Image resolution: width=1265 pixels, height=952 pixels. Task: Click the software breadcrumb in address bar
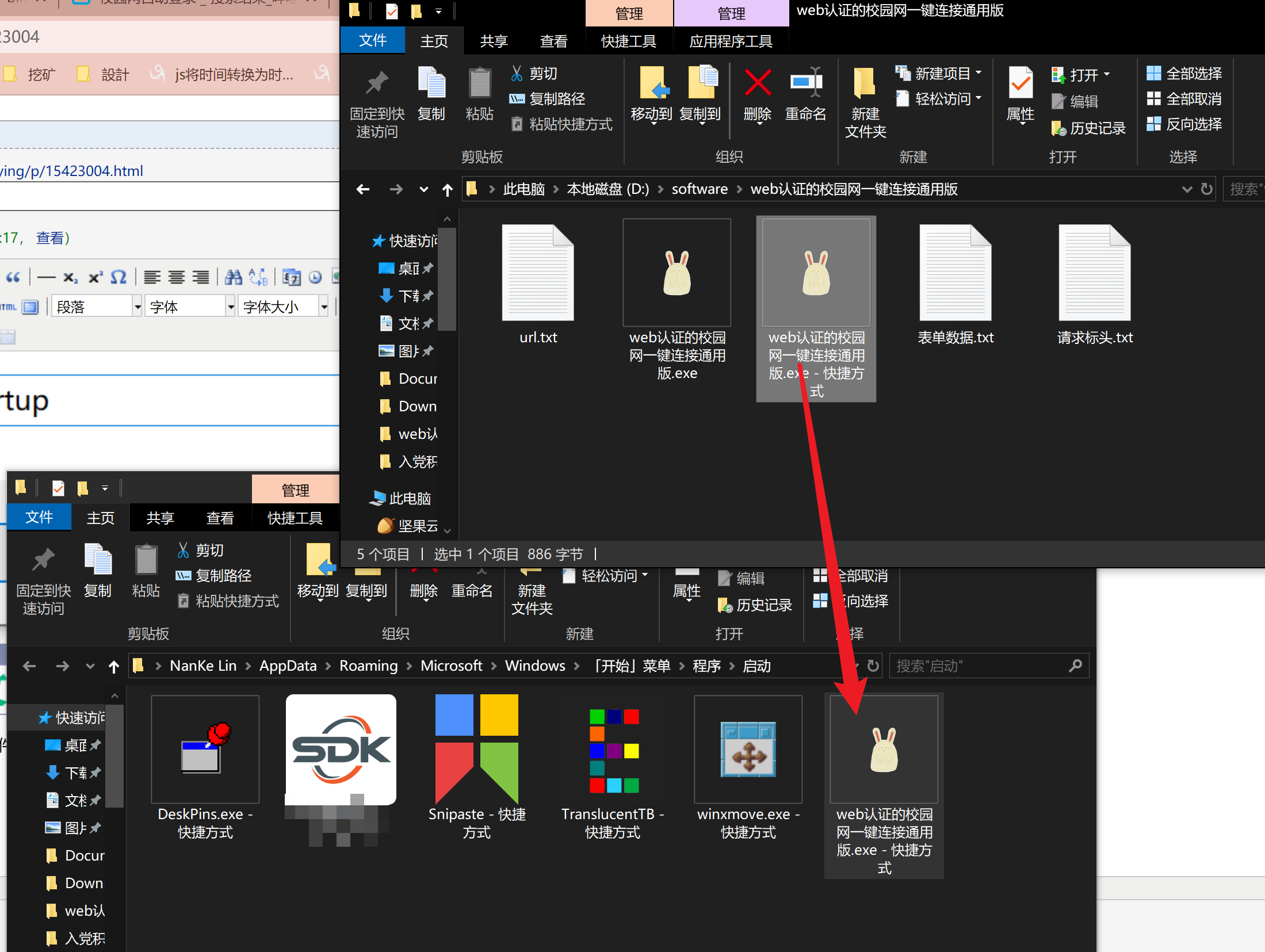click(x=699, y=189)
